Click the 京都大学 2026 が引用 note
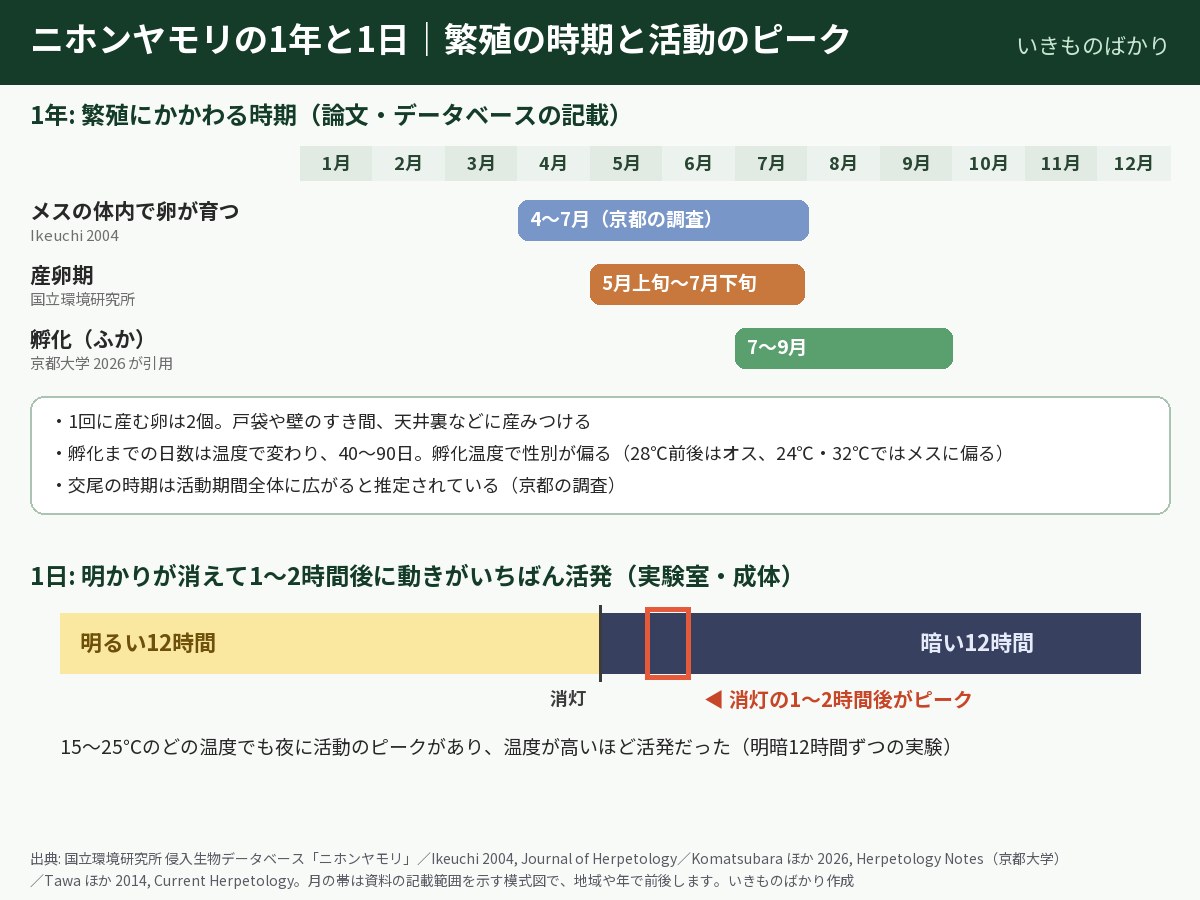This screenshot has height=900, width=1200. pyautogui.click(x=102, y=363)
